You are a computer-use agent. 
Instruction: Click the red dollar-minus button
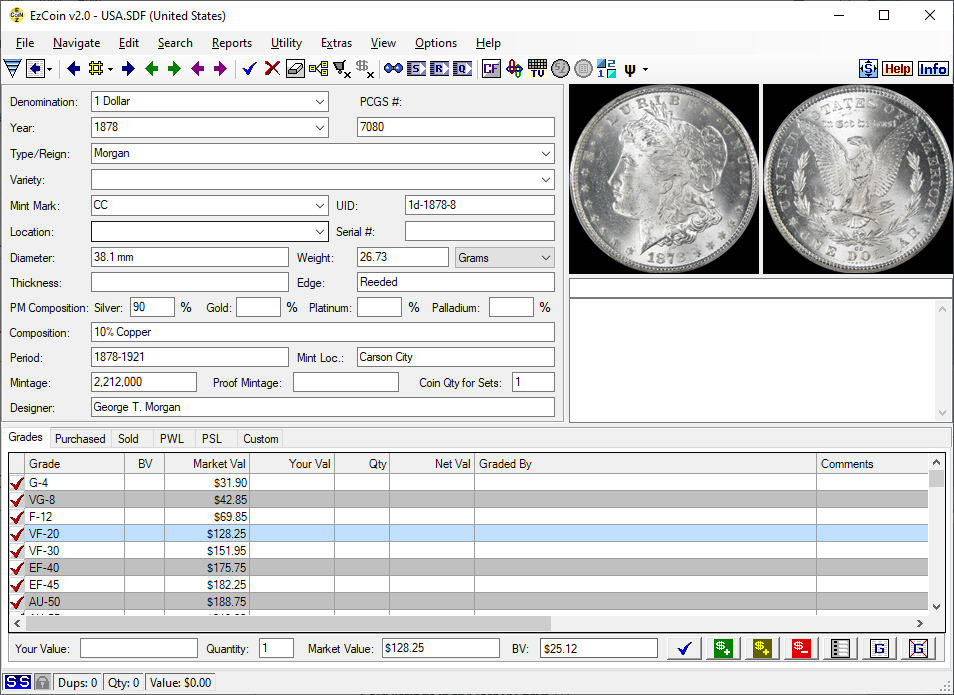click(801, 649)
